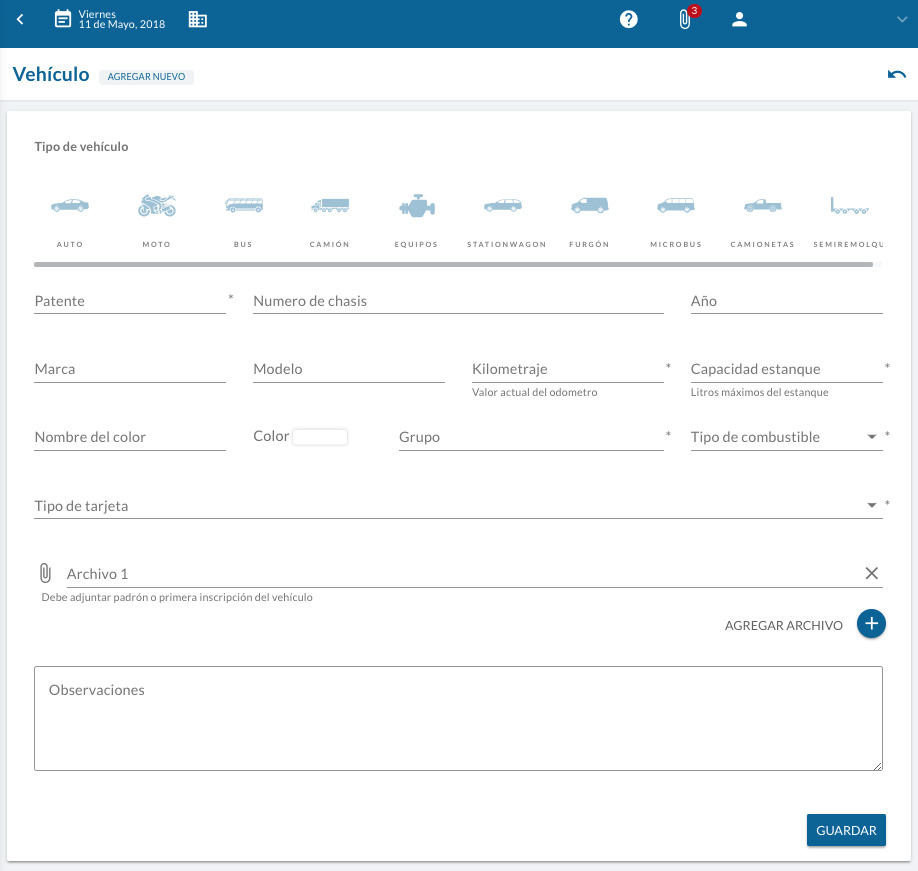Click the 'Tipo de vehículo' heading
918x871 pixels.
click(x=81, y=147)
